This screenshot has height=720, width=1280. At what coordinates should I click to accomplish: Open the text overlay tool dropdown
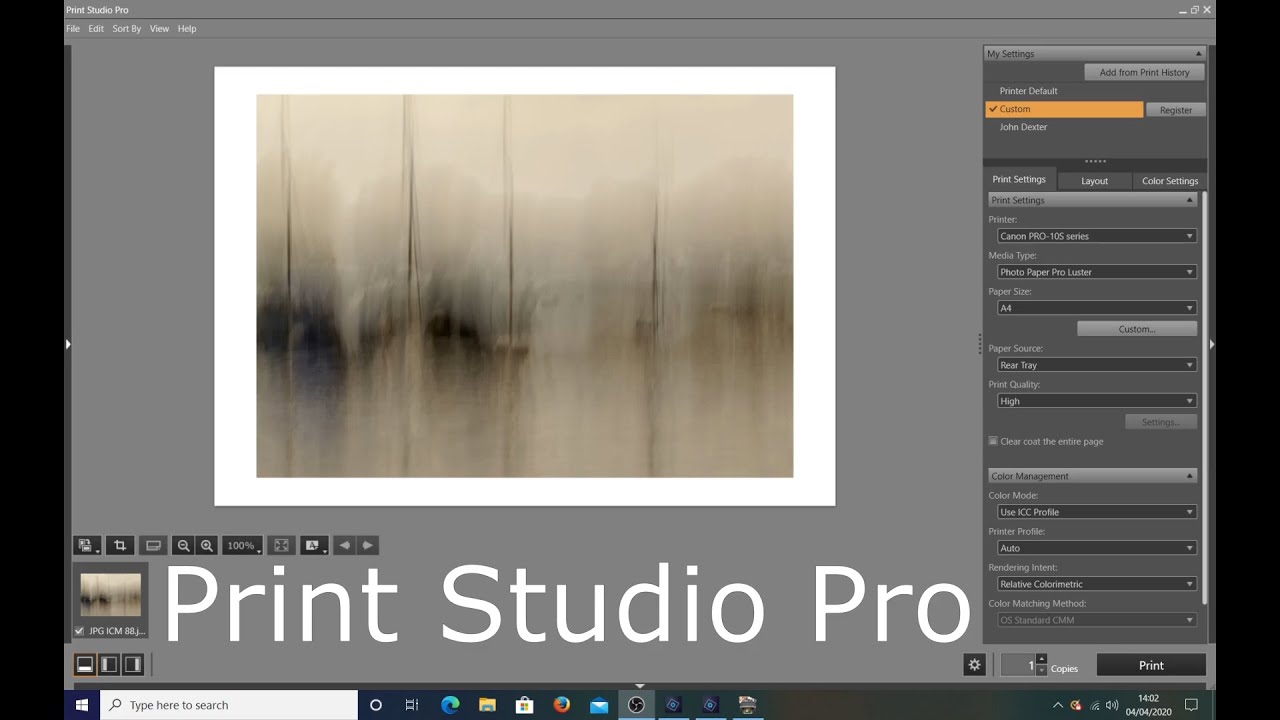coord(314,545)
